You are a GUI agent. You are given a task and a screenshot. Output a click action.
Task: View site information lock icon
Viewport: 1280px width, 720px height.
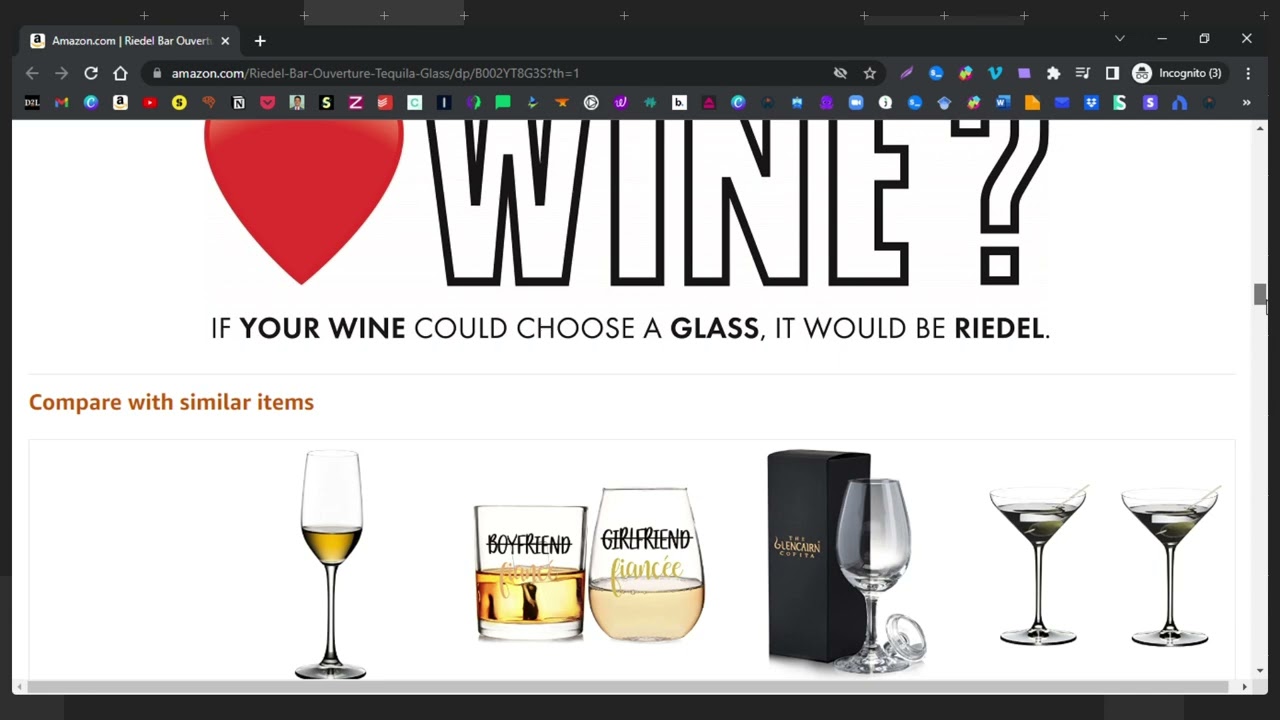pyautogui.click(x=157, y=73)
